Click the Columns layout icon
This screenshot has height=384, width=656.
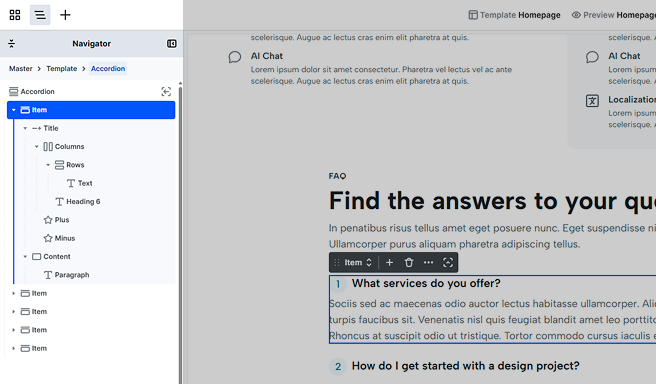coord(48,147)
